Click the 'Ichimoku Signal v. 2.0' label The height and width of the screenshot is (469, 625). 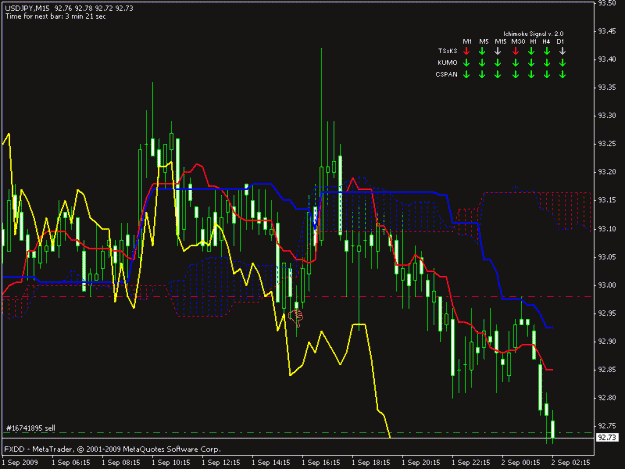point(533,34)
